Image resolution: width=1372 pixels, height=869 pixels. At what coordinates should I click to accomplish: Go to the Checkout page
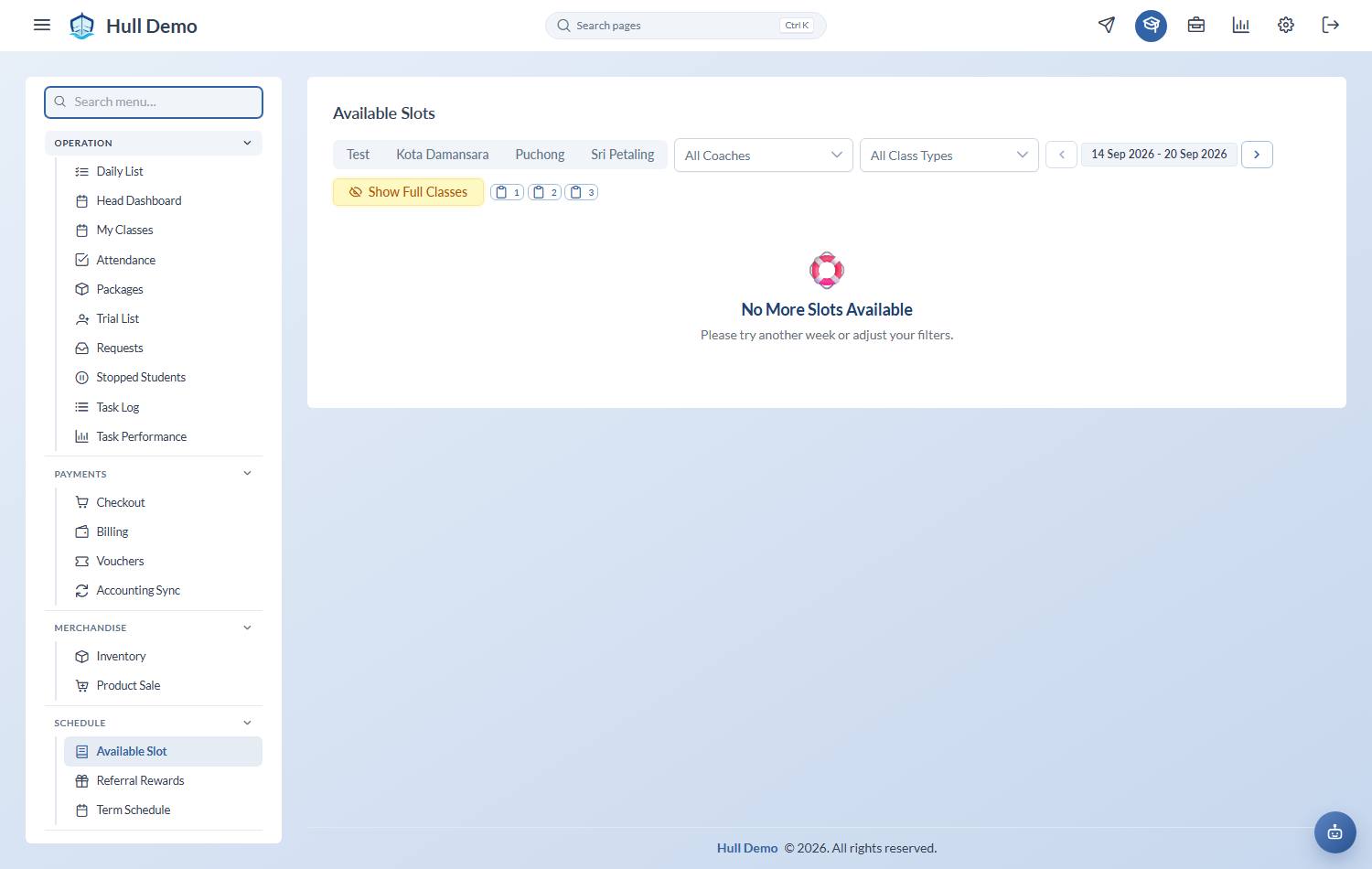(163, 502)
